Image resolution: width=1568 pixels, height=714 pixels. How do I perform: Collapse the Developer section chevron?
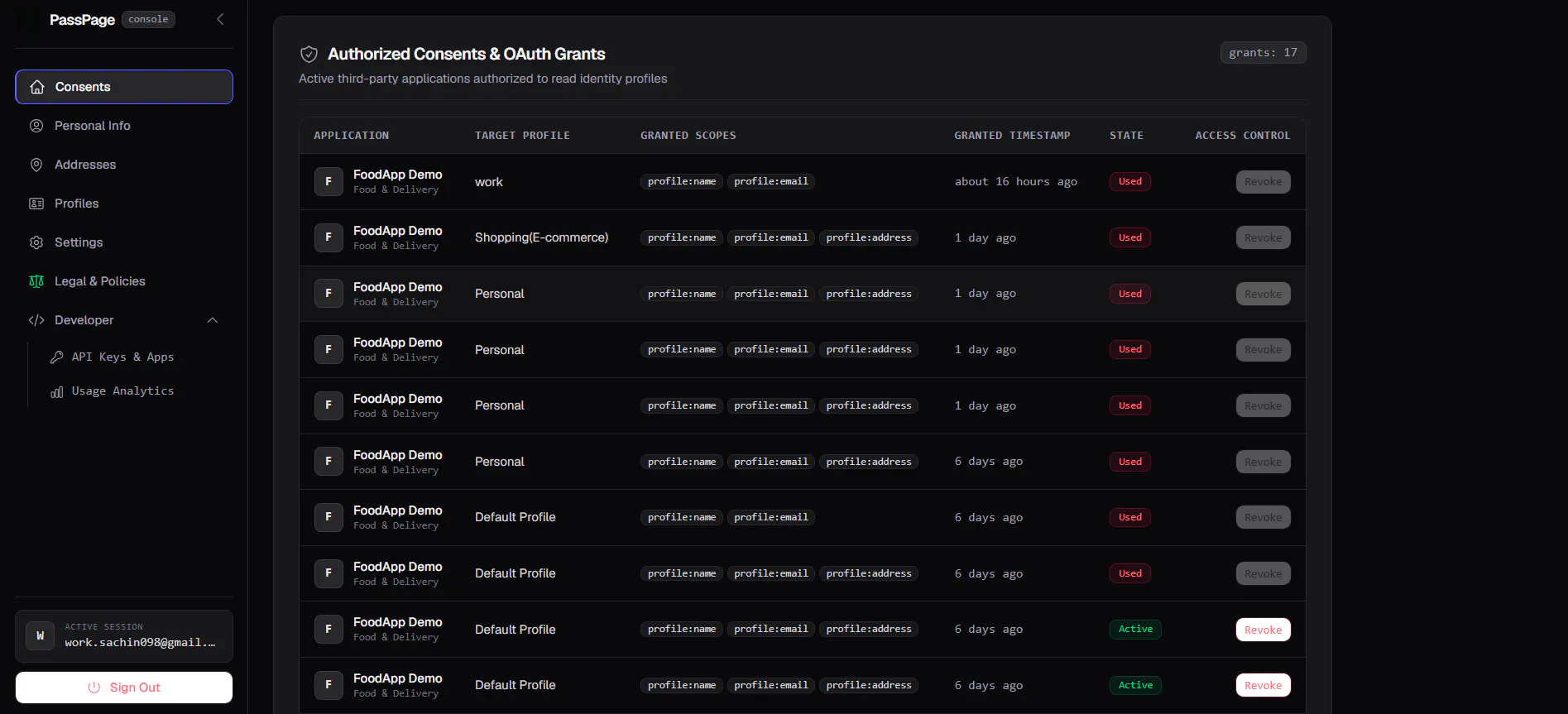pos(212,320)
